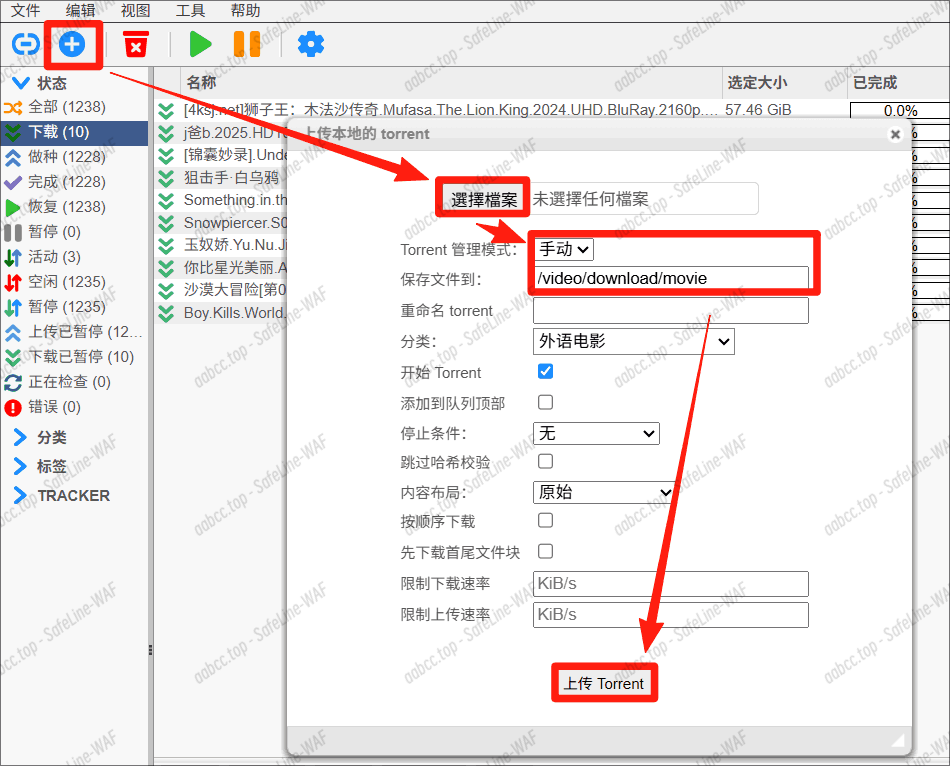Select the 完成 (1228) status filter
Image resolution: width=950 pixels, height=766 pixels.
click(74, 182)
